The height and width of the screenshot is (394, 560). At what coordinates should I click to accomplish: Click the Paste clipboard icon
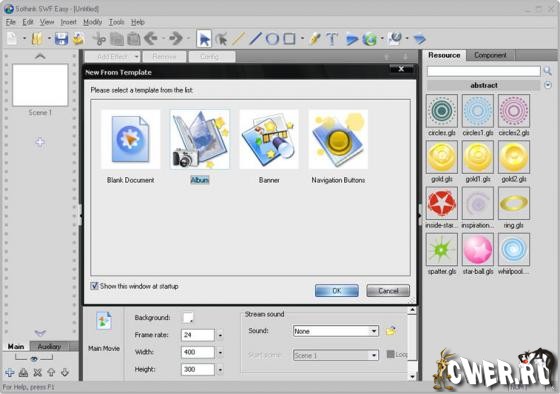[134, 39]
